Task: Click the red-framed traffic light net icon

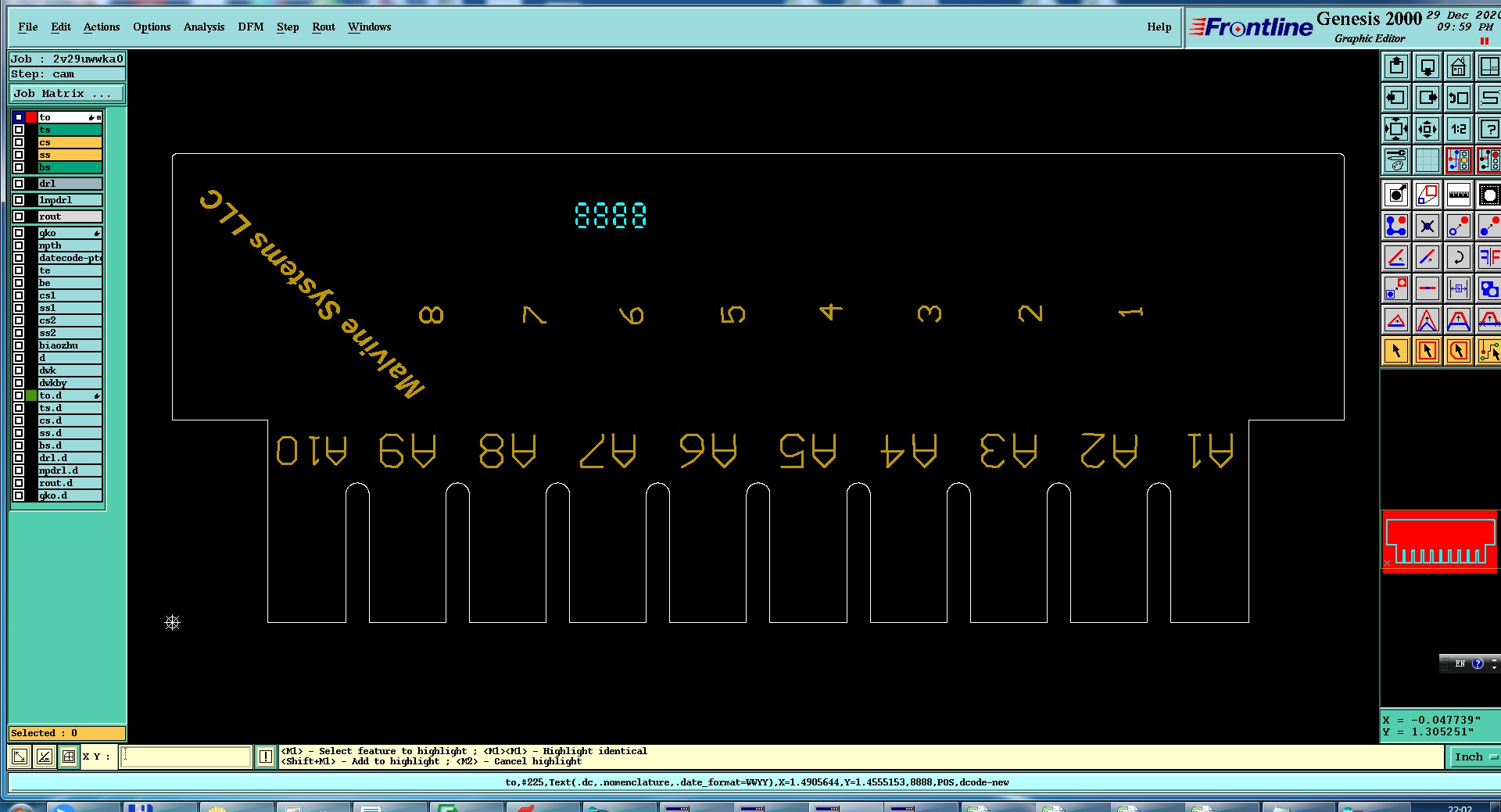Action: click(1459, 161)
